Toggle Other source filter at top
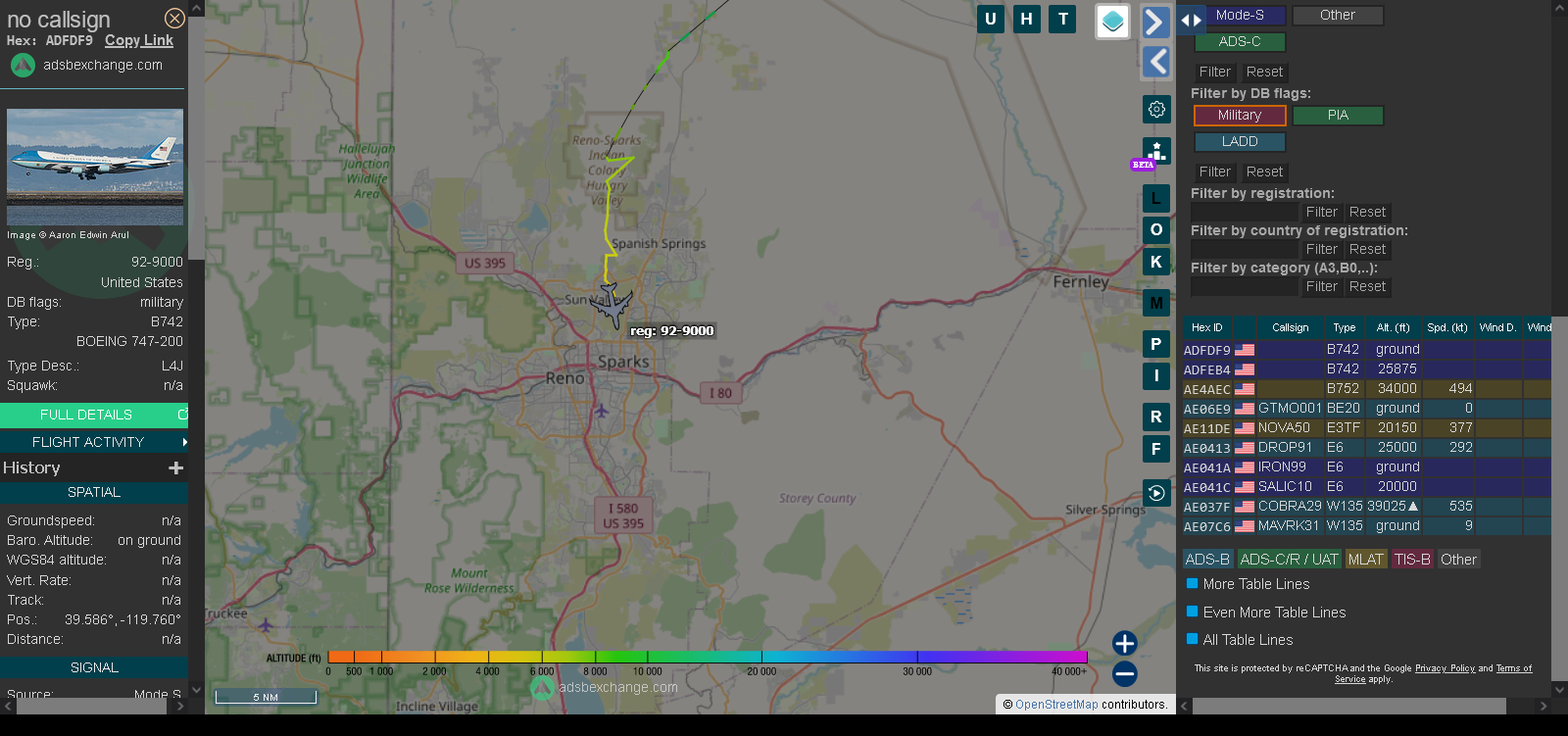This screenshot has height=736, width=1568. (x=1338, y=16)
